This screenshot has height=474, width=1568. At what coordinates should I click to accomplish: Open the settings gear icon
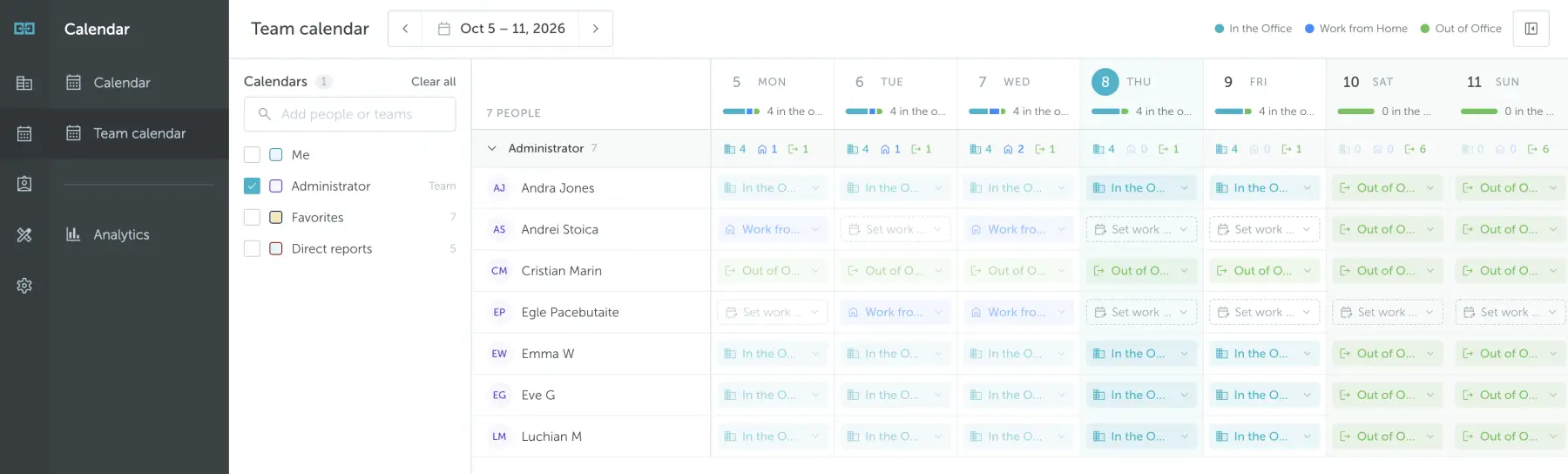point(24,285)
